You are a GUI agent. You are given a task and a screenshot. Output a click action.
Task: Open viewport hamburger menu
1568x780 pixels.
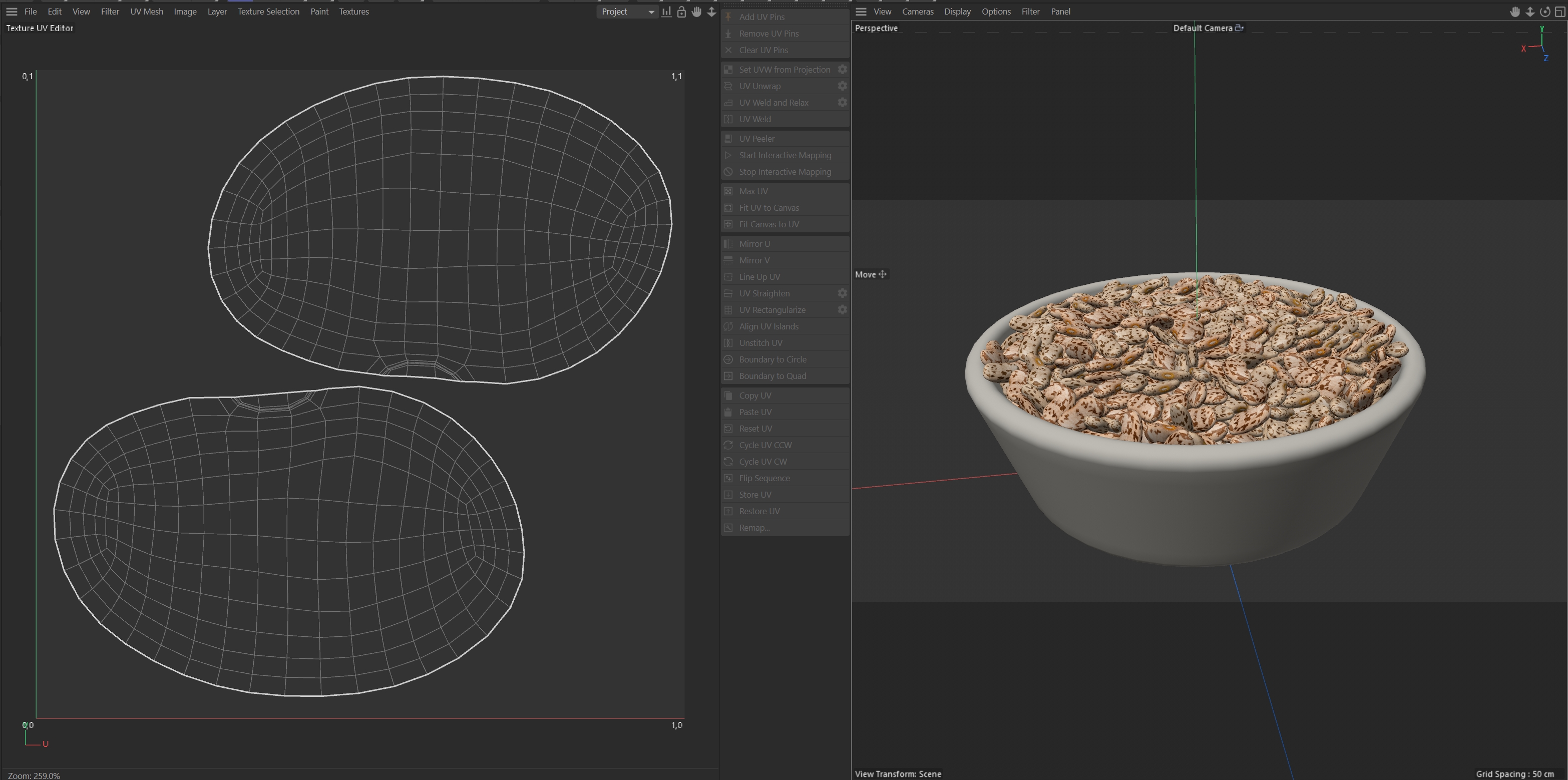861,12
